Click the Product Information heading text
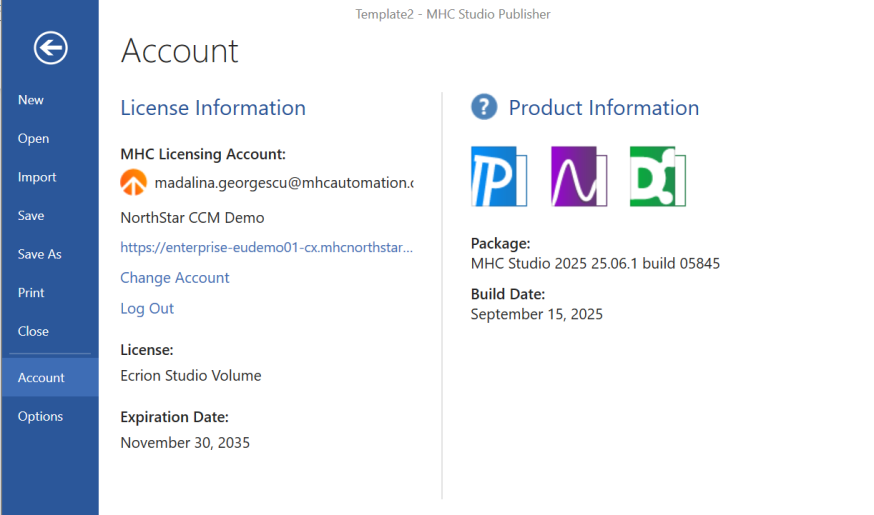The image size is (874, 515). tap(604, 108)
